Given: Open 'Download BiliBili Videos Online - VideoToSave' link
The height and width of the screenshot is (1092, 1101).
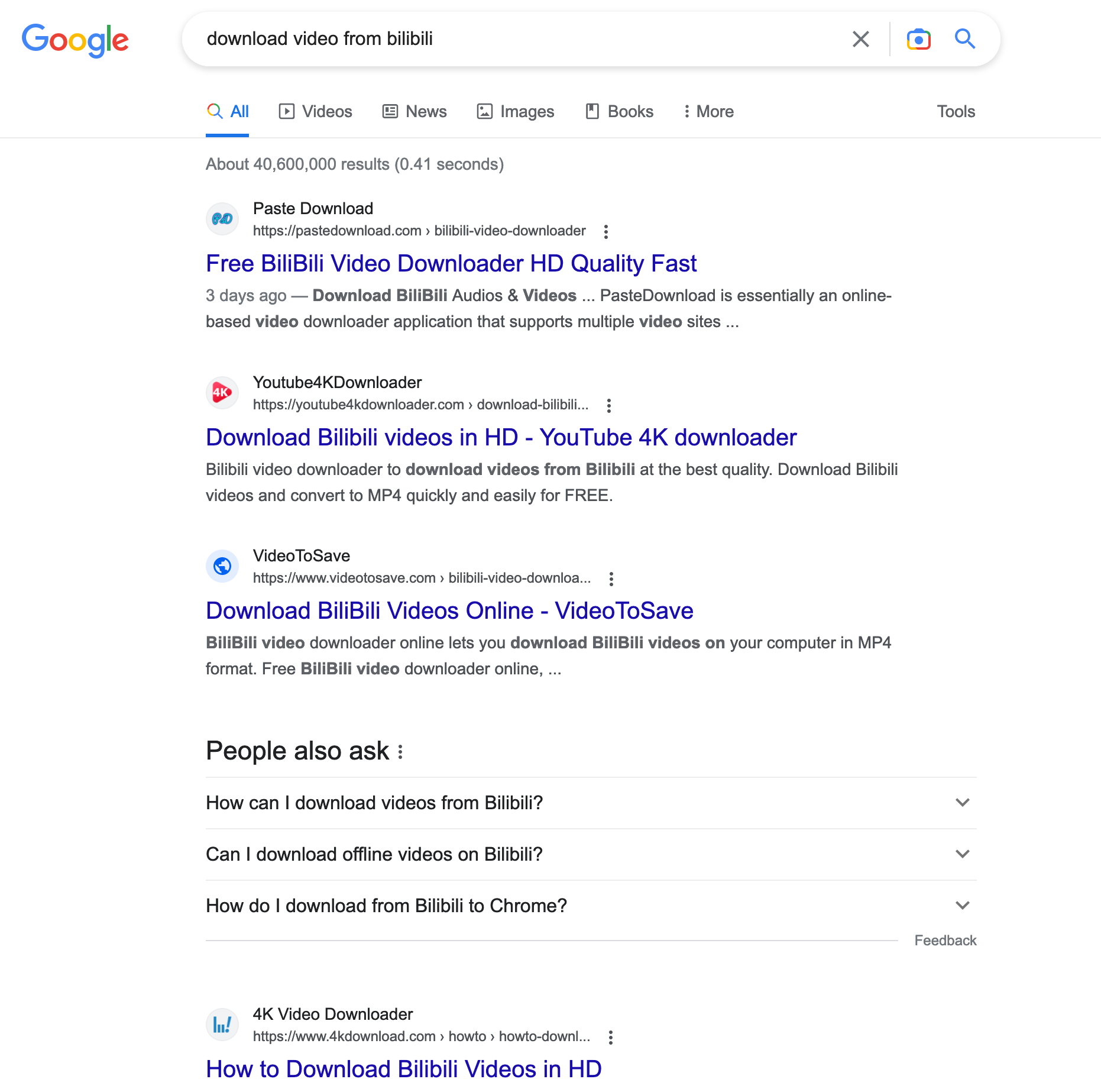Looking at the screenshot, I should (449, 611).
